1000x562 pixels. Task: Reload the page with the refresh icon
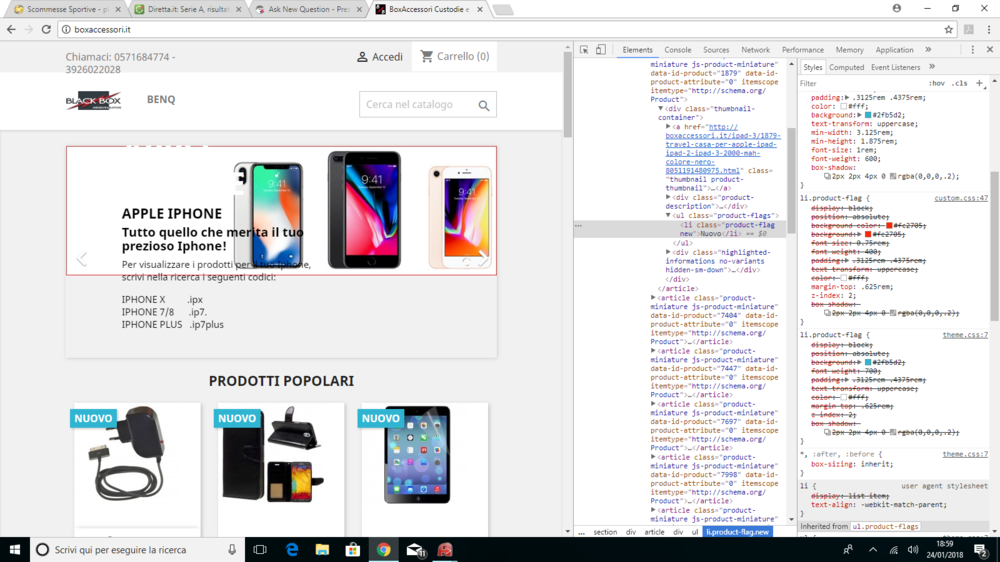[x=46, y=29]
